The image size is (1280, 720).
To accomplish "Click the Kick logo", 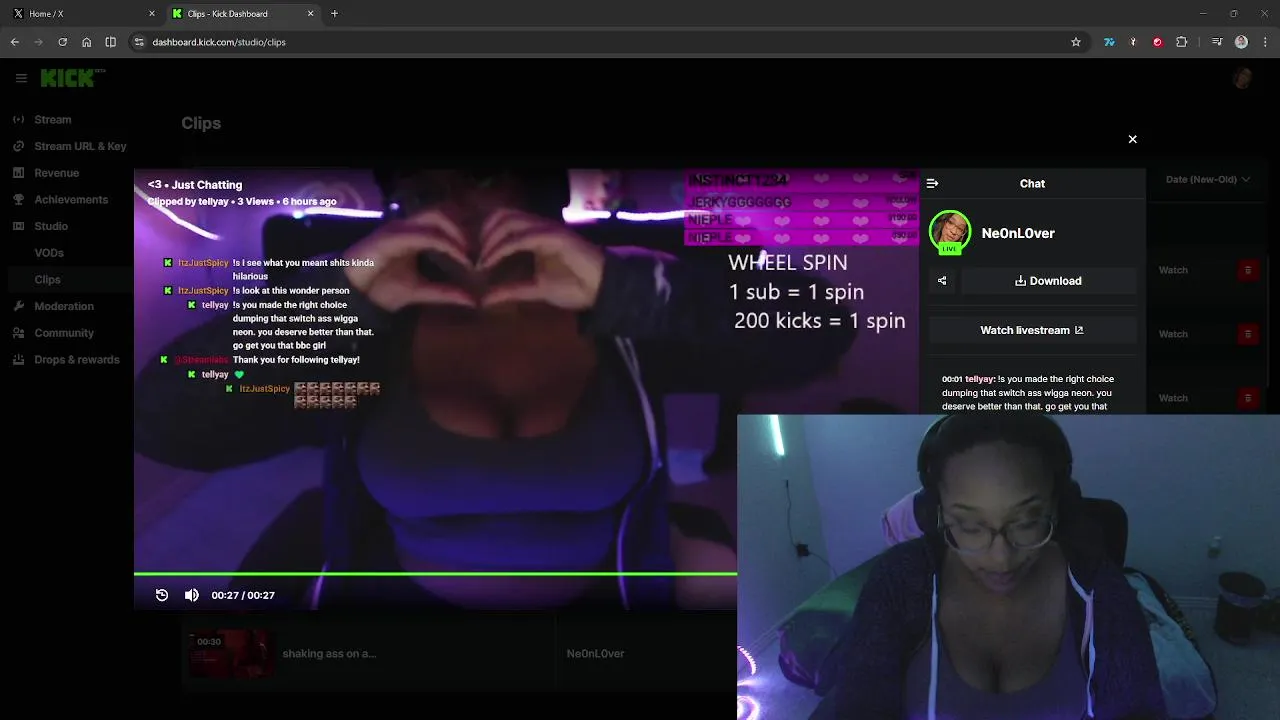I will pyautogui.click(x=73, y=78).
